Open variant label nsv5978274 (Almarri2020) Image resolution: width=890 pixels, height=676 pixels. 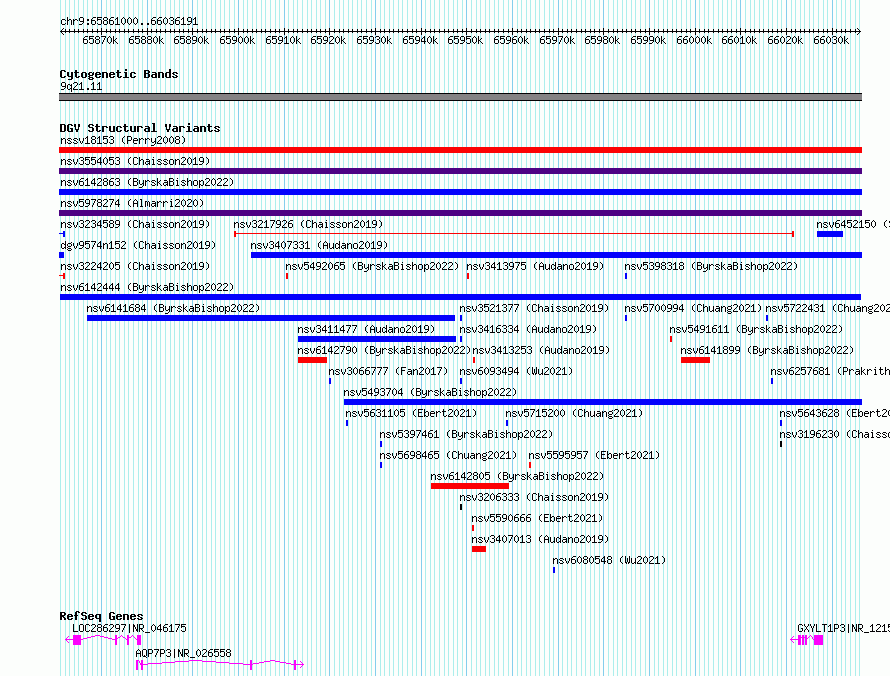click(x=132, y=203)
